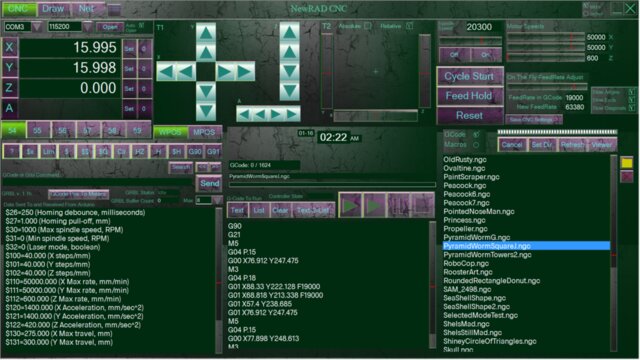Click the X motor speed slider
The image size is (640, 360).
click(546, 37)
